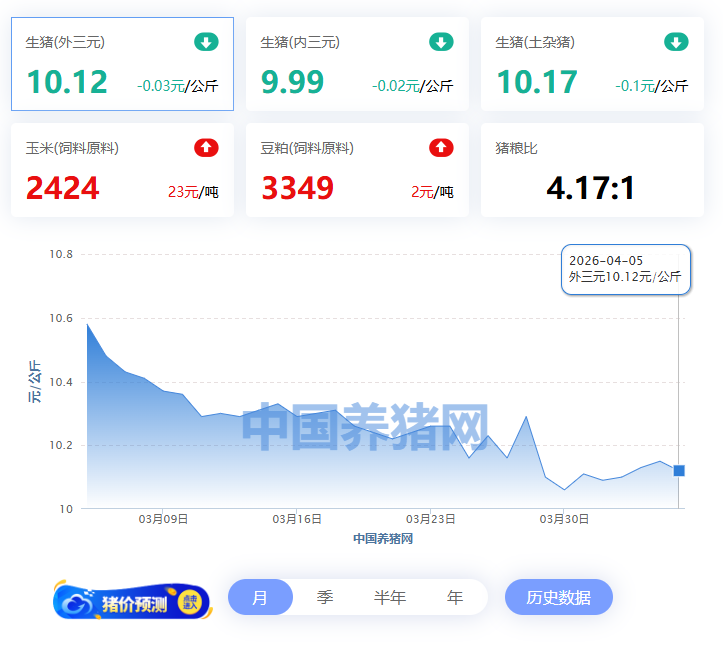Open the 猪价预测 banner text
Screen dimensions: 723x648
point(134,603)
